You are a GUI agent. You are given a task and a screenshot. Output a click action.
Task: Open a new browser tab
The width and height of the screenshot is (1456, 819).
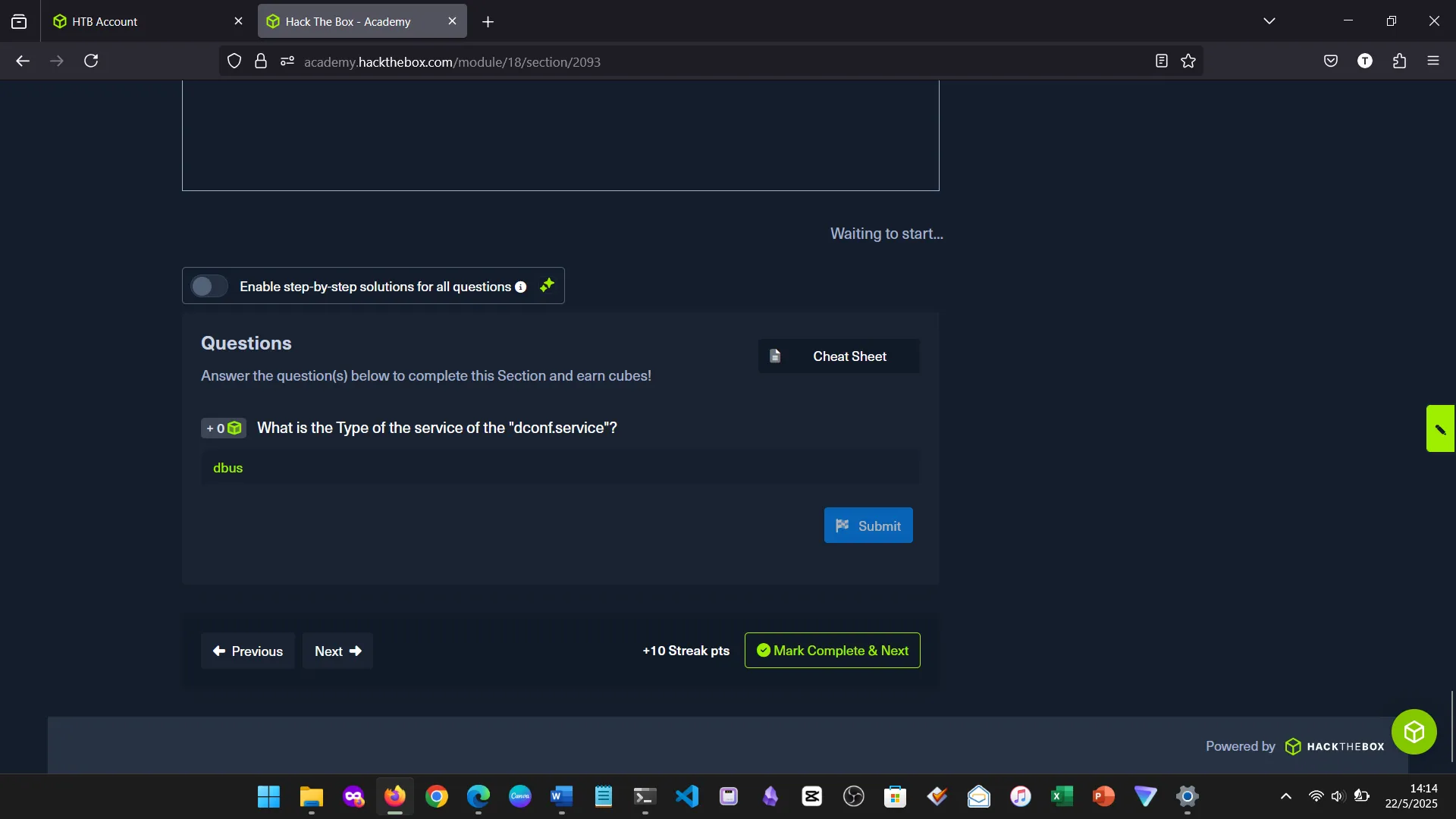(x=488, y=22)
